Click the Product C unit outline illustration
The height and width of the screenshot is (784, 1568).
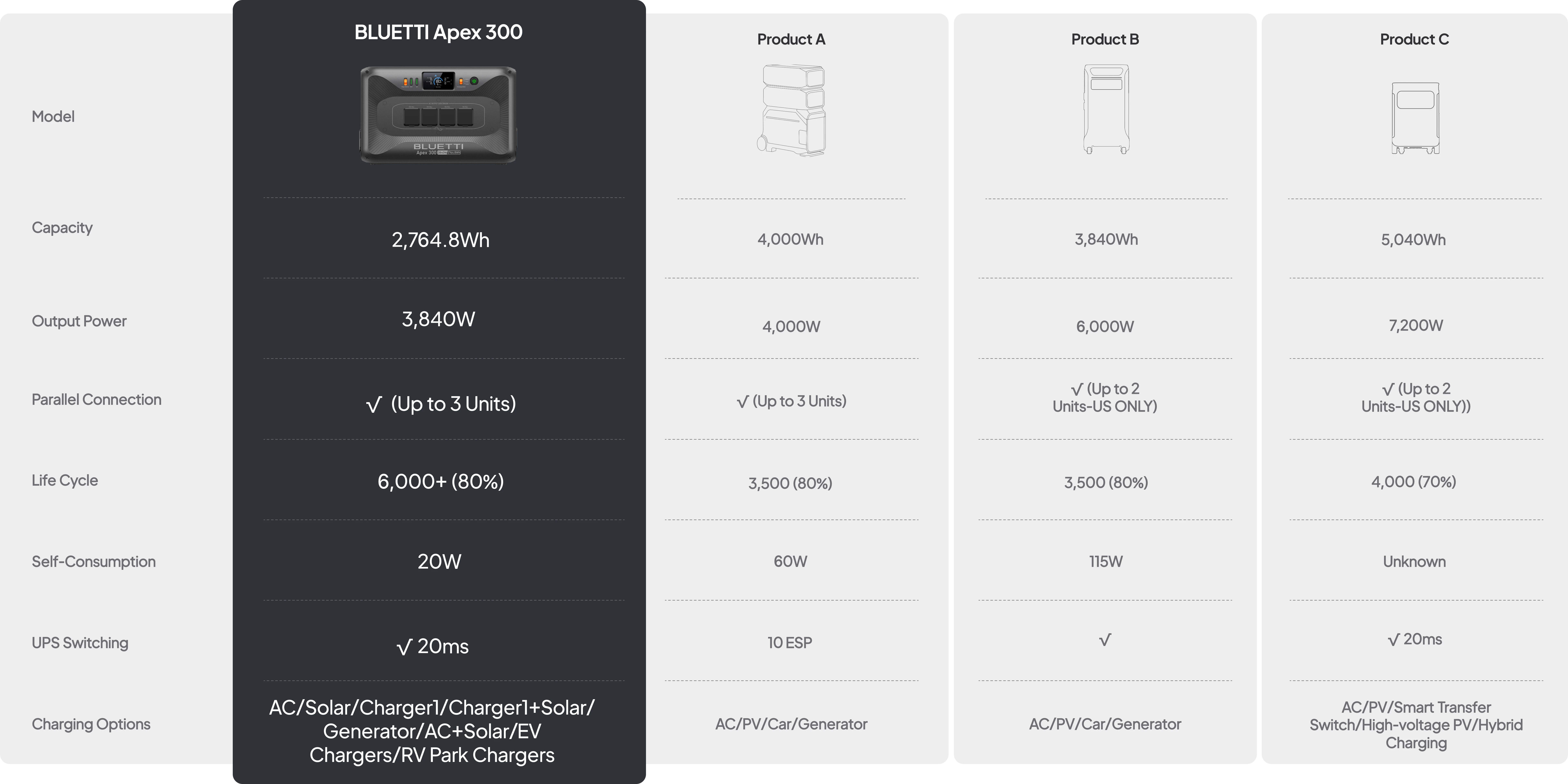coord(1415,119)
